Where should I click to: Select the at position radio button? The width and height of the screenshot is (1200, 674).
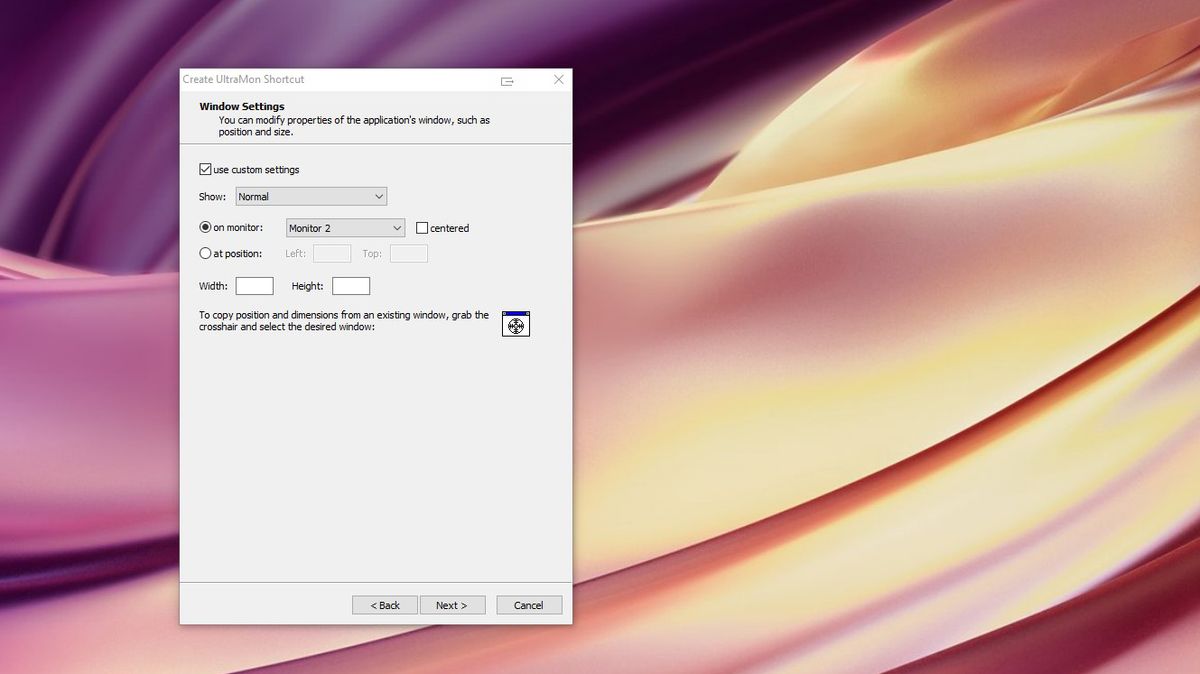[204, 253]
